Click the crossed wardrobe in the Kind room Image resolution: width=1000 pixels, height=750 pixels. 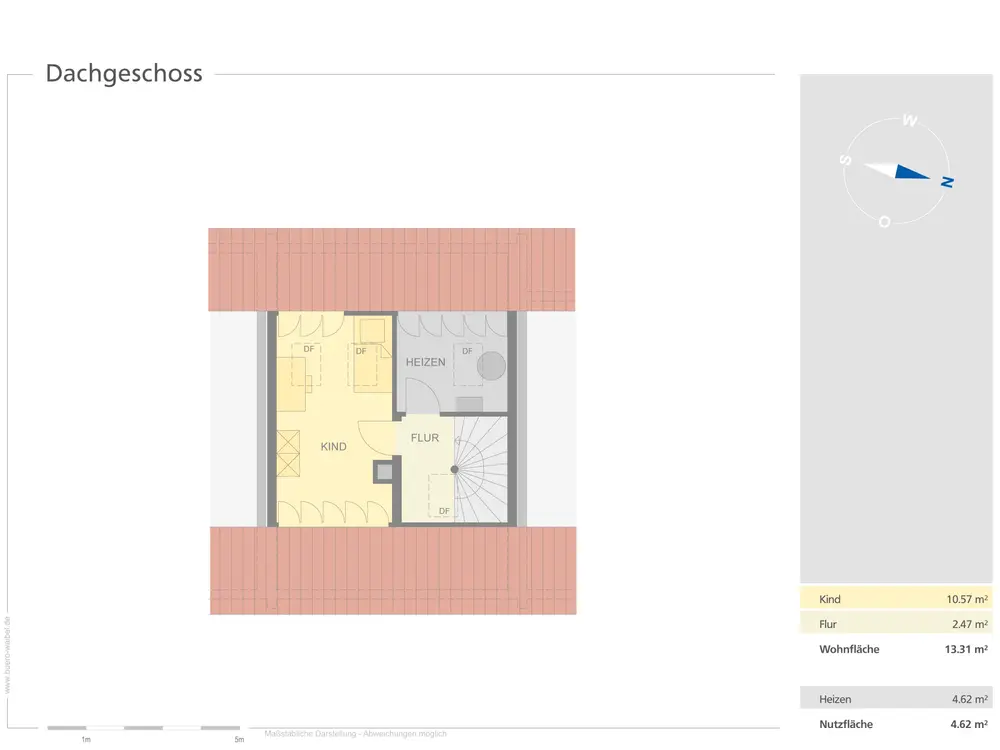coord(289,453)
